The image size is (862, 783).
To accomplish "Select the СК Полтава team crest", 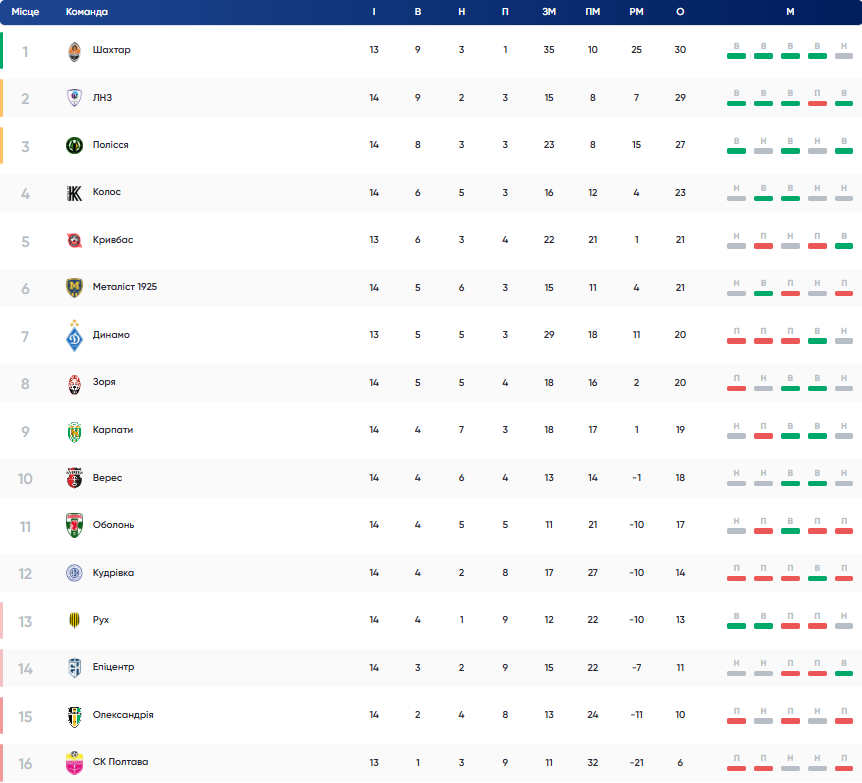I will 74,763.
